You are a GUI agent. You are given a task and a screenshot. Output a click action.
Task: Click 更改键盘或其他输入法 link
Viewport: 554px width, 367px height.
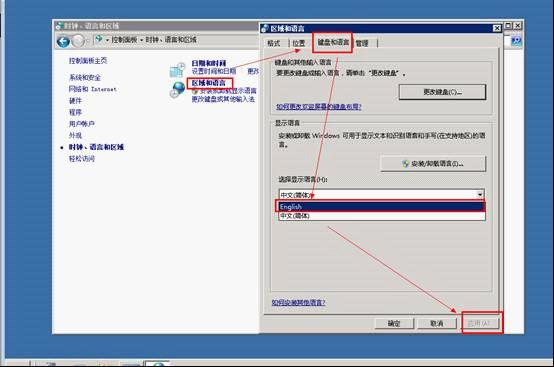(x=223, y=99)
